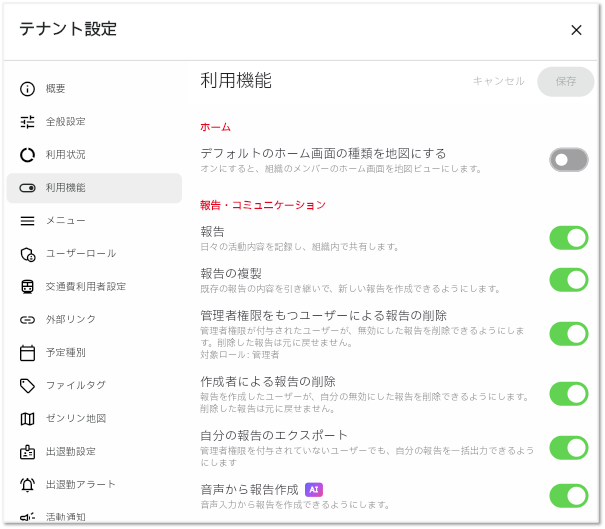
Task: Toggle 管理者権限をもつユーザーによる報告の削除
Action: (x=569, y=334)
